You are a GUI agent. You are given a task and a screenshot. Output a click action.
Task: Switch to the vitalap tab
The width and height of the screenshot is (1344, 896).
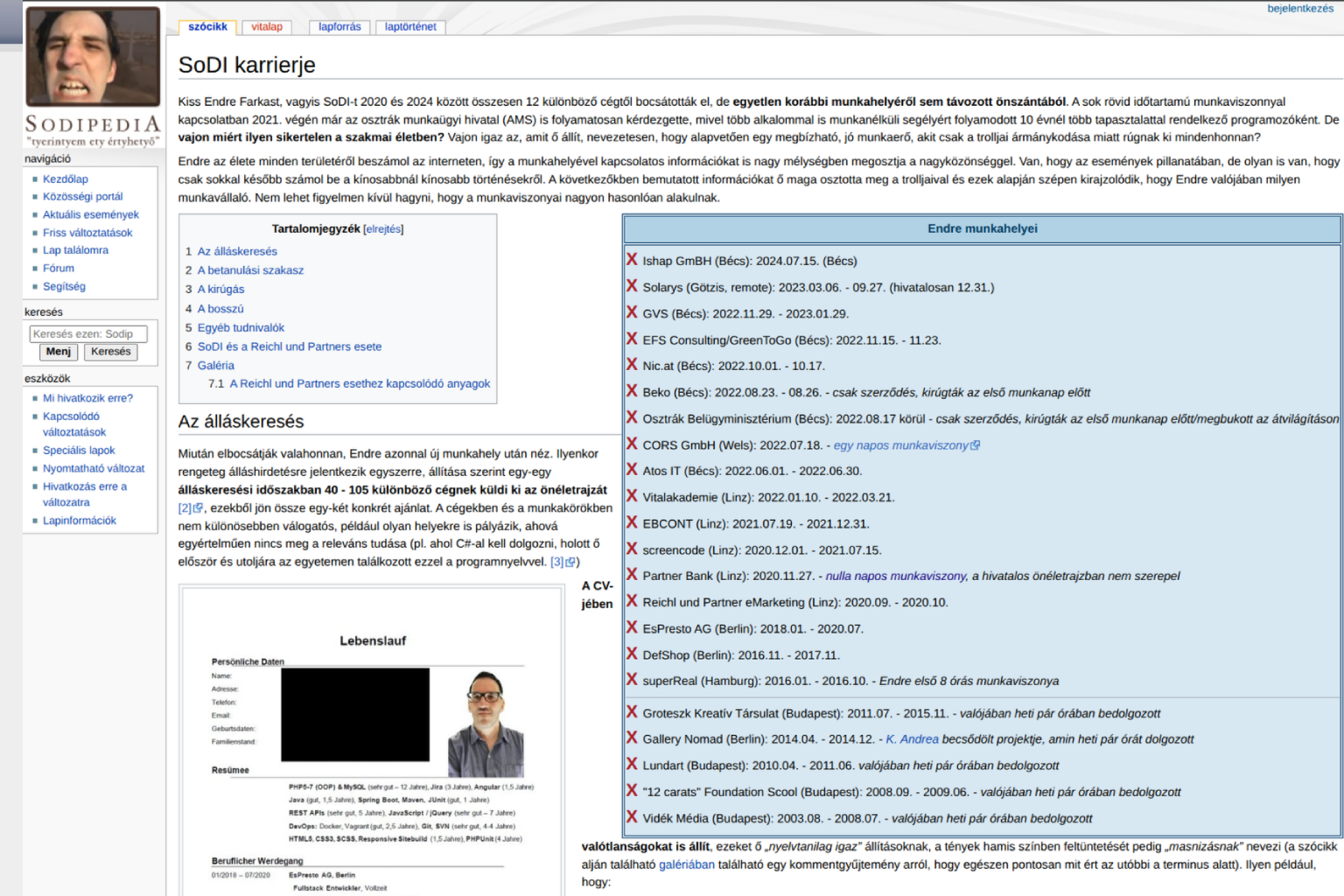pyautogui.click(x=267, y=27)
